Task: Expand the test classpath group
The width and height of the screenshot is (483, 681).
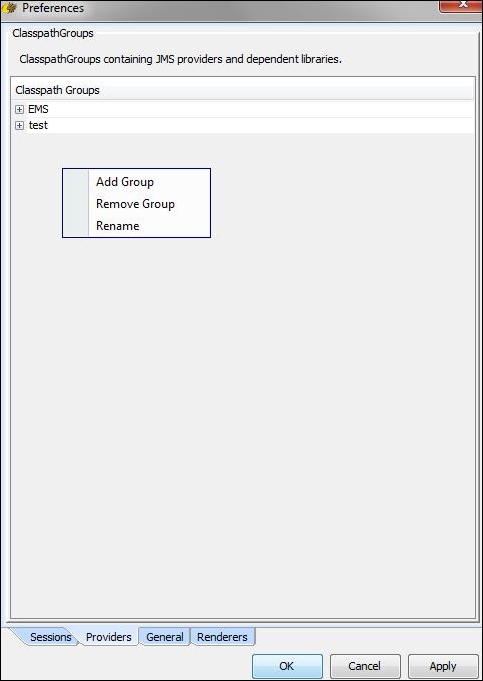Action: (19, 126)
